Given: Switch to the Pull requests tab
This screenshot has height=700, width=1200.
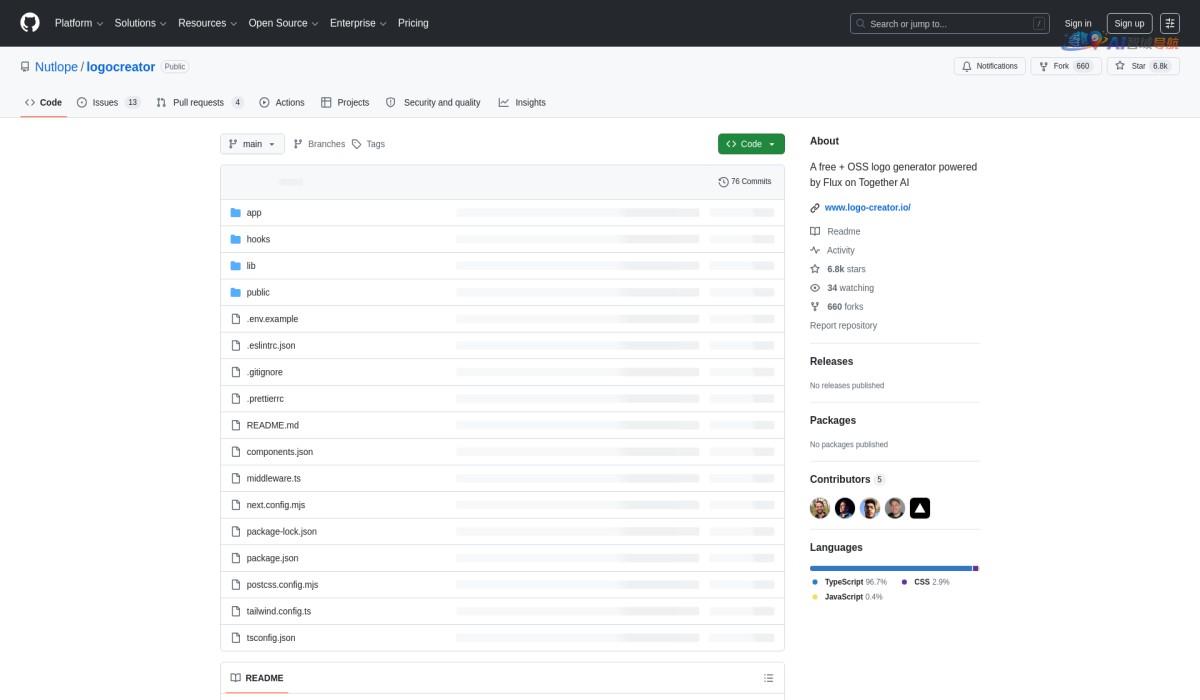Looking at the screenshot, I should click(199, 102).
